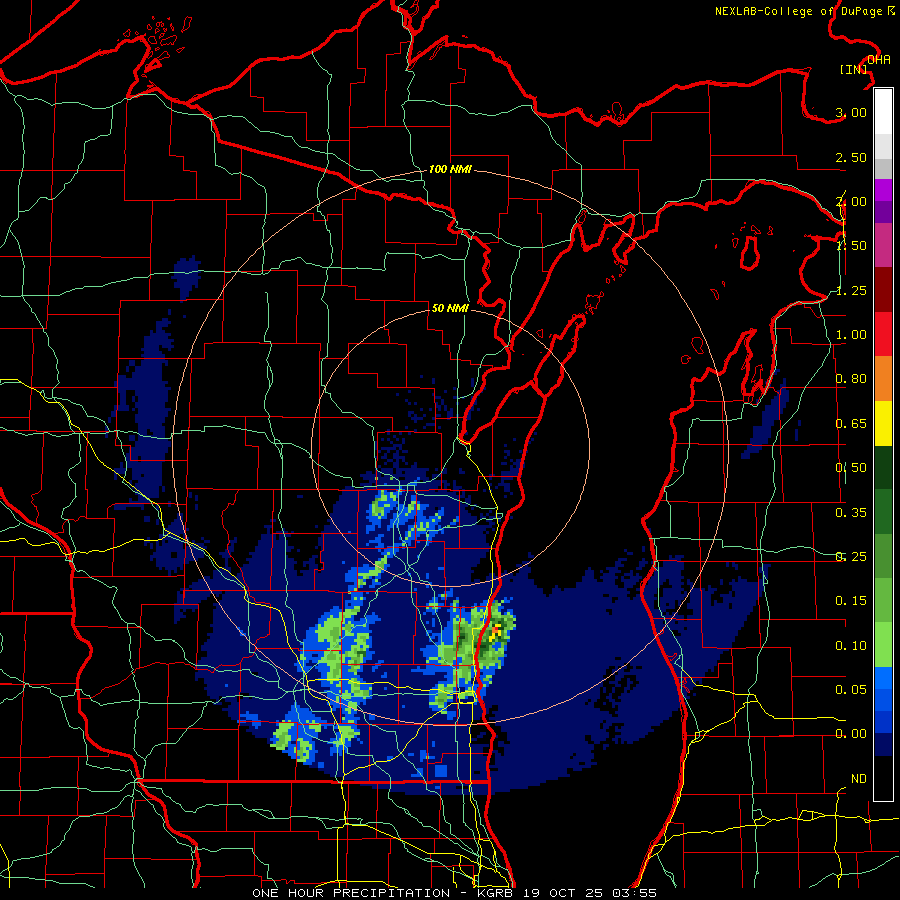900x900 pixels.
Task: Click the '1.25' scale label
Action: tap(851, 290)
